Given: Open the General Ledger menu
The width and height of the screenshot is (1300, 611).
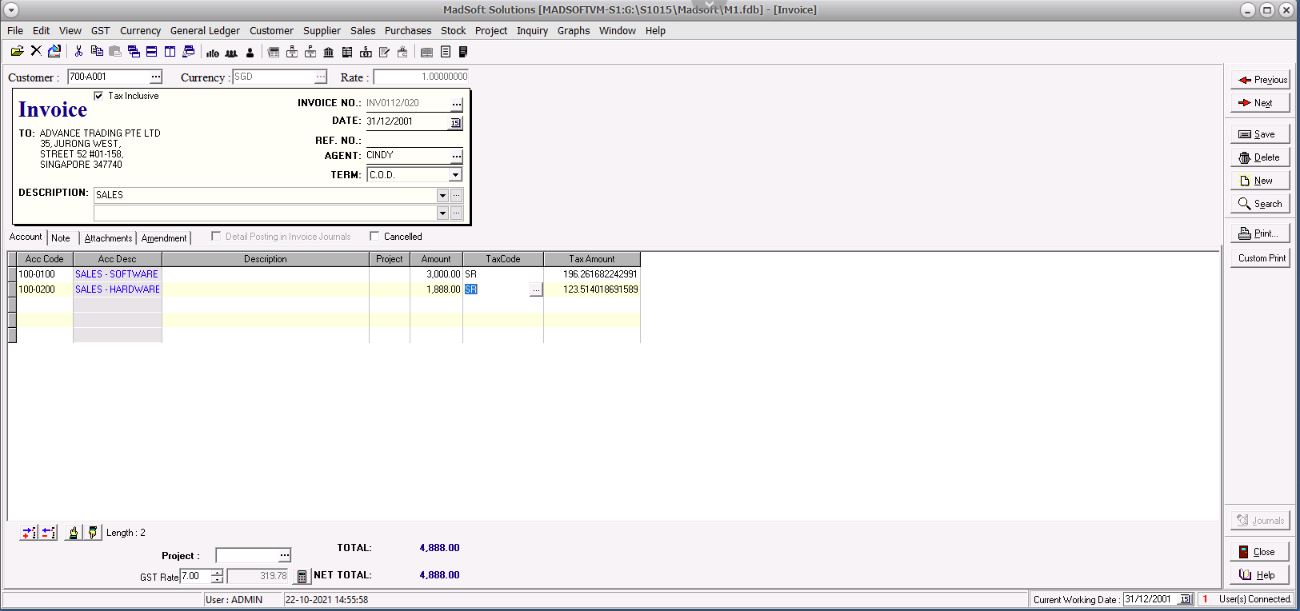Looking at the screenshot, I should [x=205, y=31].
